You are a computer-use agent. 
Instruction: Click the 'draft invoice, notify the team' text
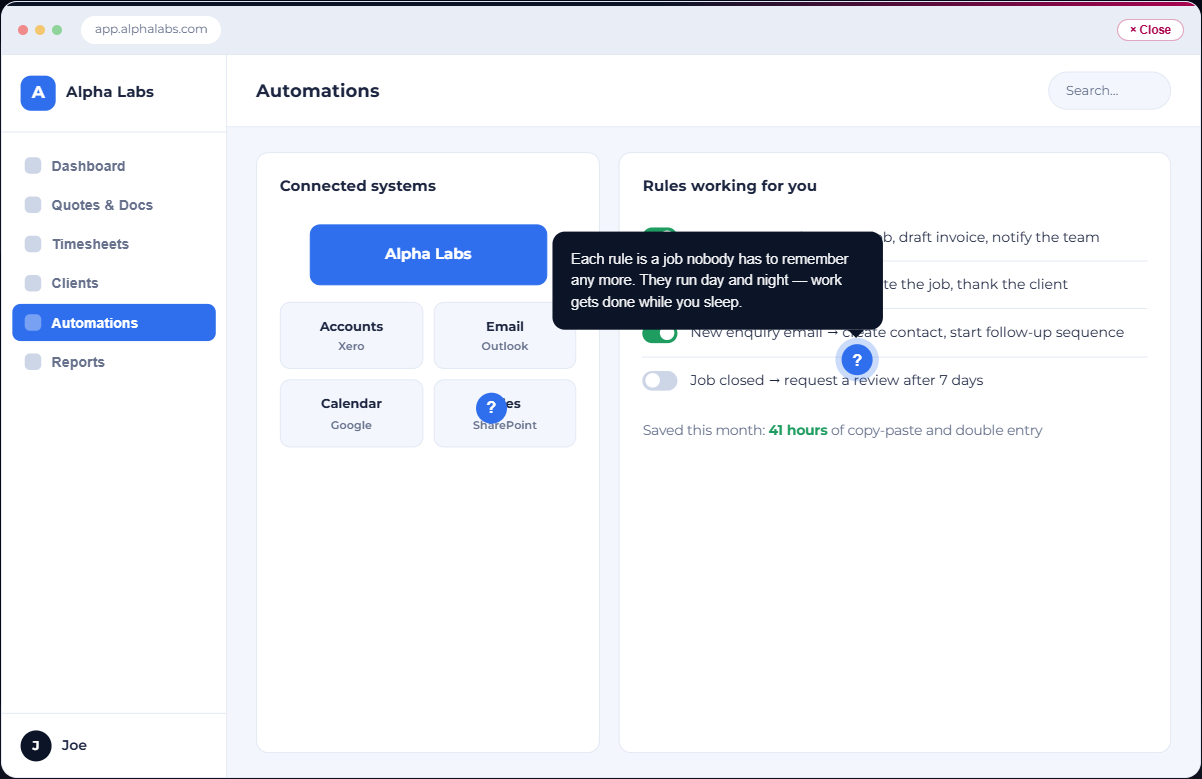tap(999, 237)
